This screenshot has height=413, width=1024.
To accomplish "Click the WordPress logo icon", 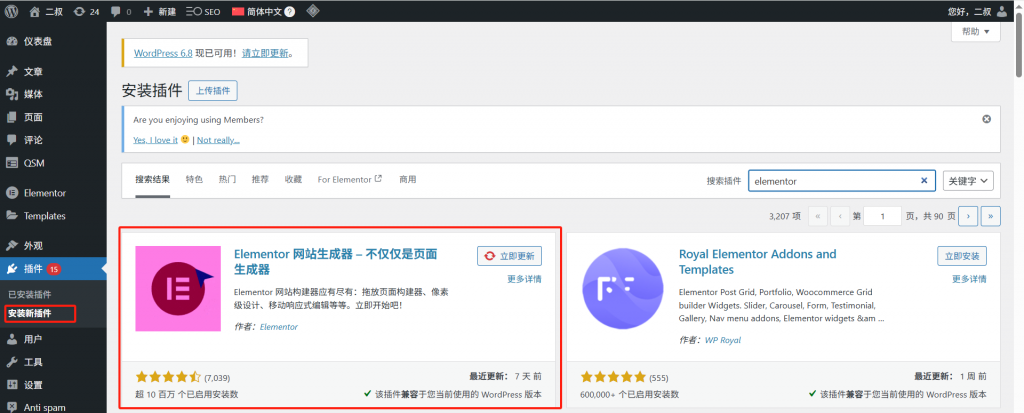I will (12, 11).
